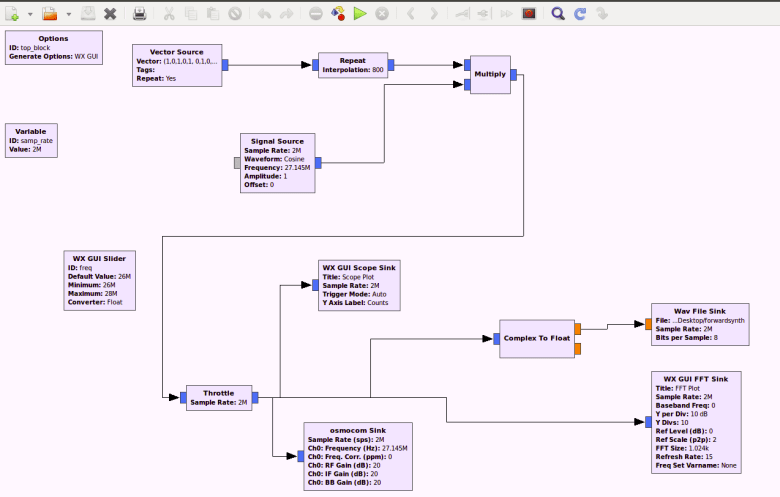Click the New flow graph icon
Image resolution: width=780 pixels, height=497 pixels.
click(13, 14)
